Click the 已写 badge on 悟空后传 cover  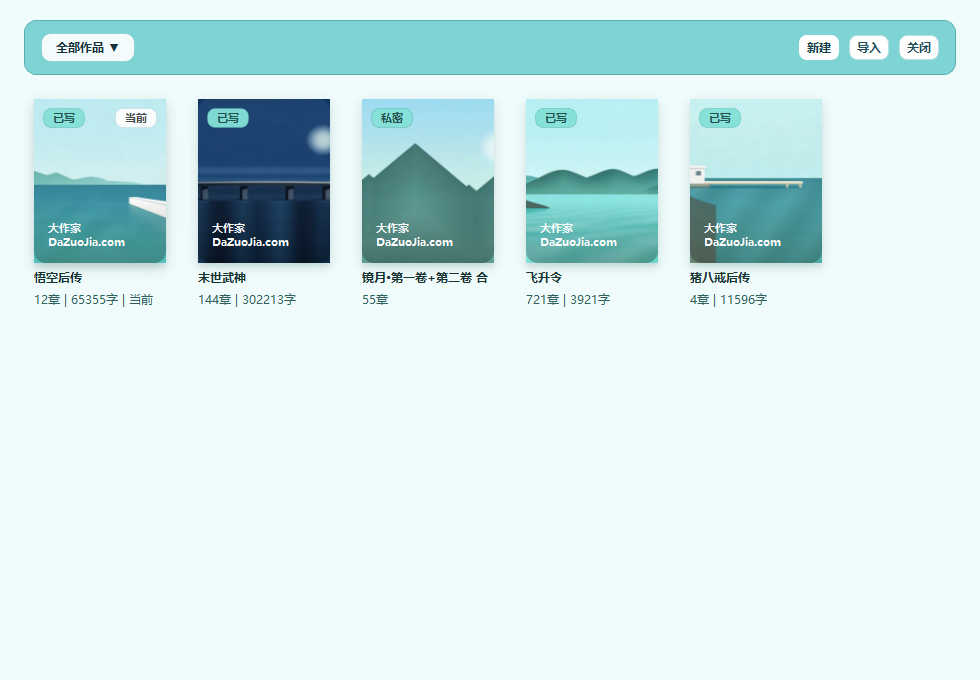coord(64,118)
